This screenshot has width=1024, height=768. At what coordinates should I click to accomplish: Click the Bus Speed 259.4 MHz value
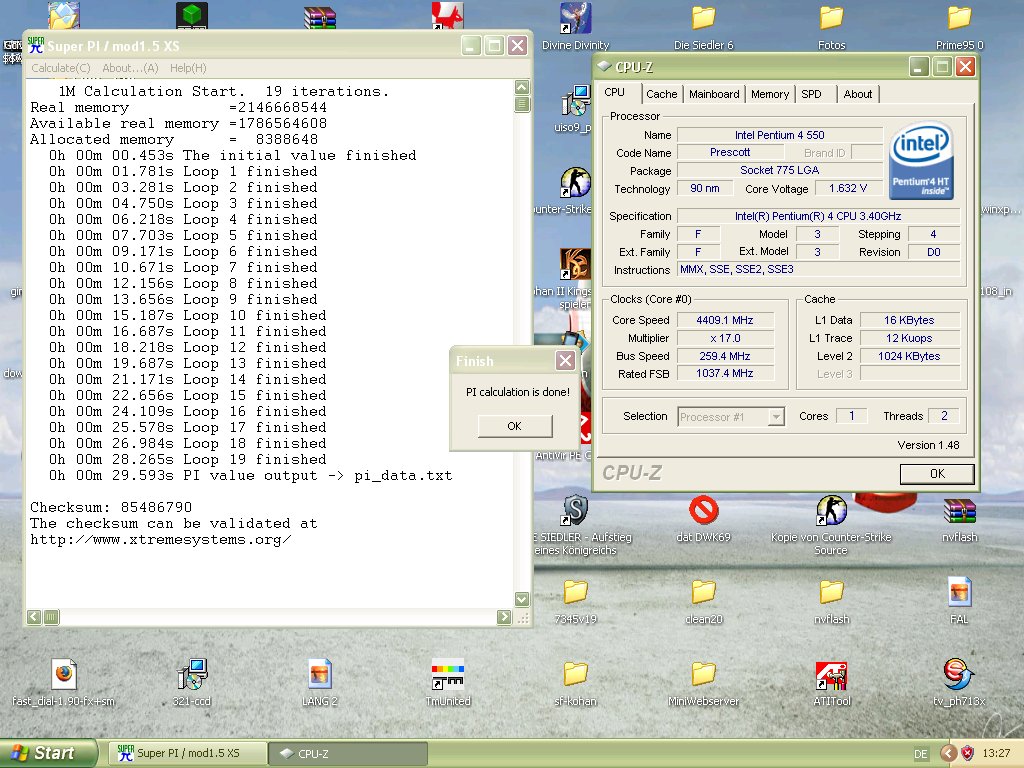pos(725,356)
